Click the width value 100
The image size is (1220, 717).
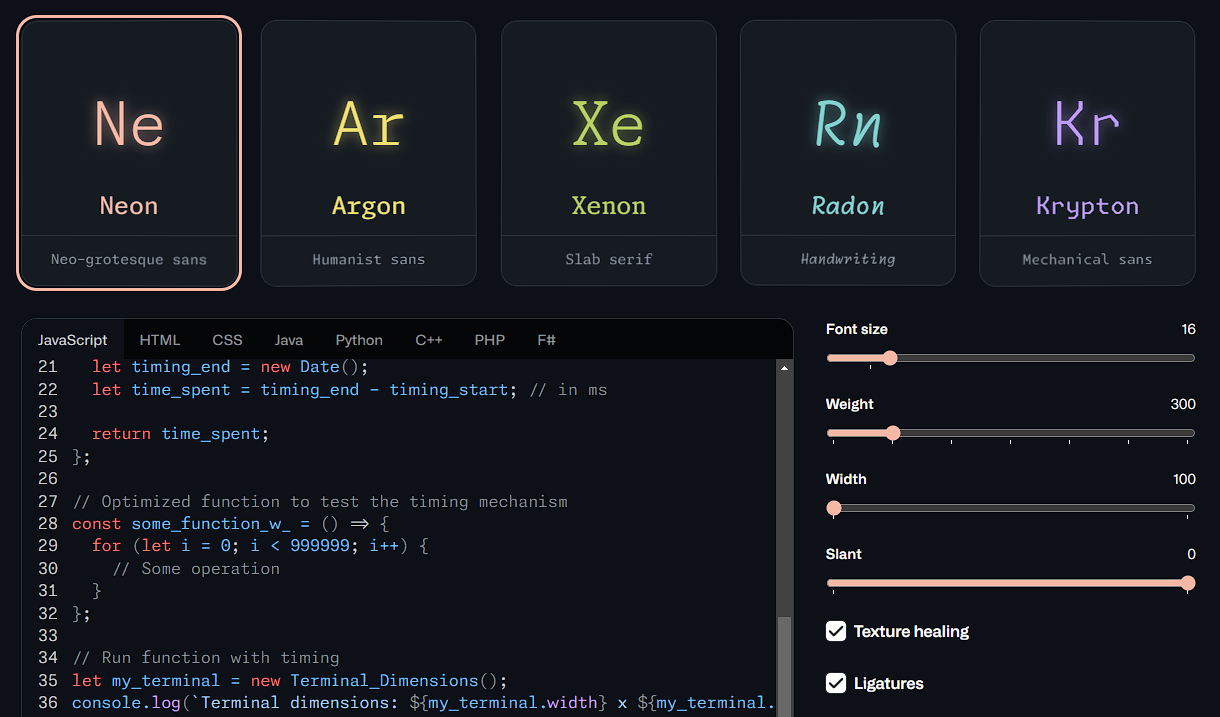tap(1184, 479)
